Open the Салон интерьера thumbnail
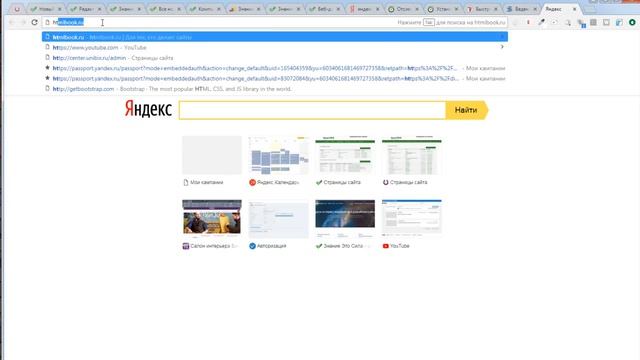The height and width of the screenshot is (360, 640). 212,219
